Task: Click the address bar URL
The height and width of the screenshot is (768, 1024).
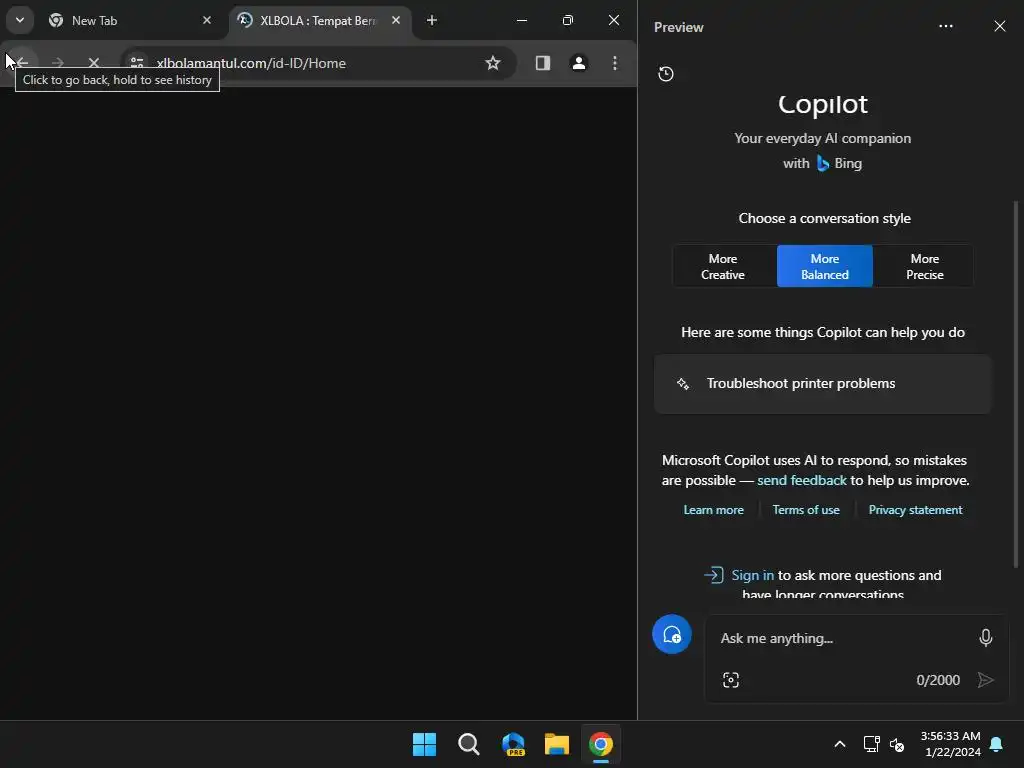Action: [x=251, y=63]
